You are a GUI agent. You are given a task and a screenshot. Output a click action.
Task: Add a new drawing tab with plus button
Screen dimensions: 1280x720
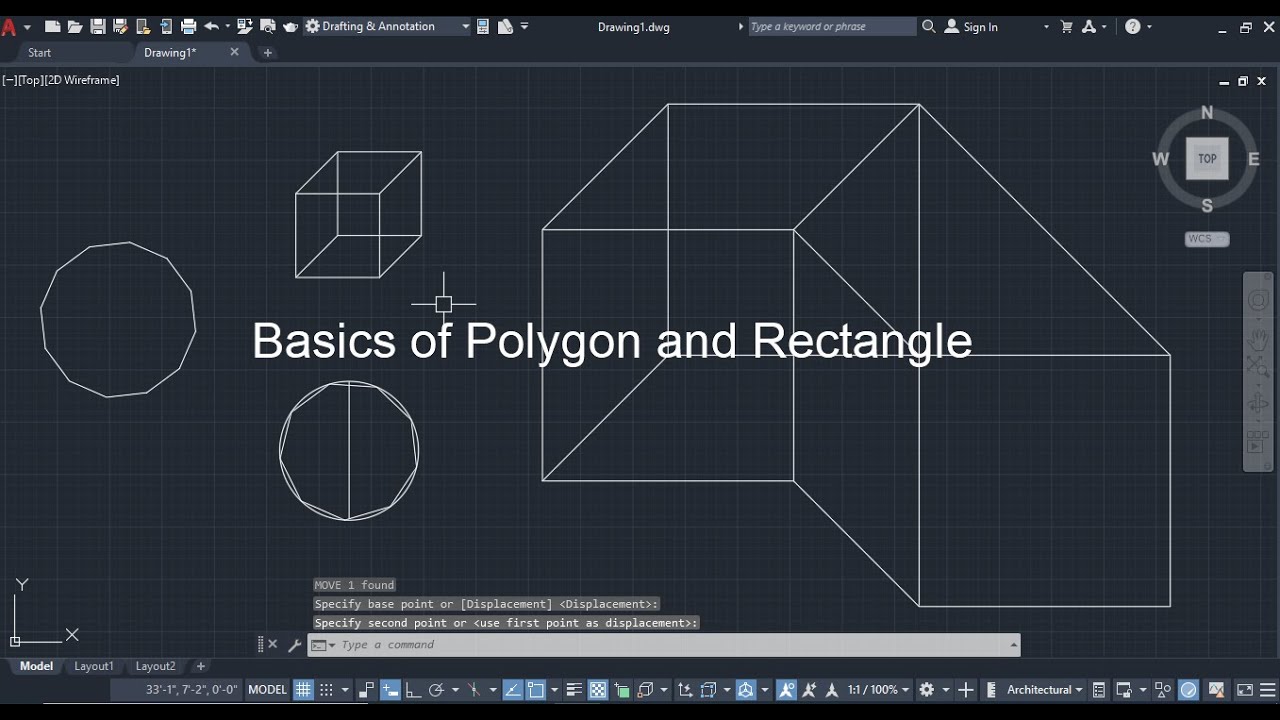(x=268, y=52)
